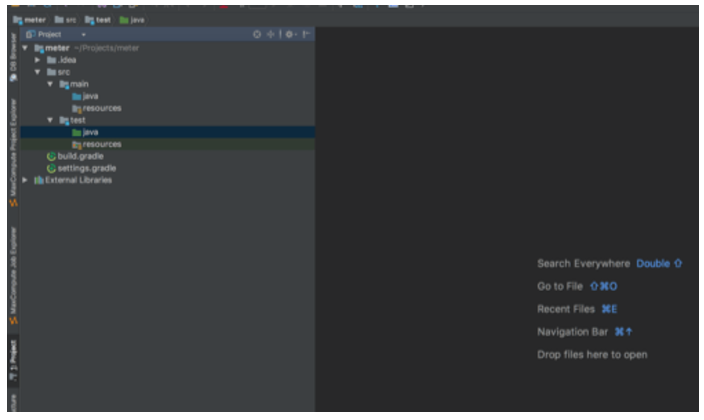Click the Hide panel icon in Project header
This screenshot has width=704, height=420.
[x=306, y=34]
